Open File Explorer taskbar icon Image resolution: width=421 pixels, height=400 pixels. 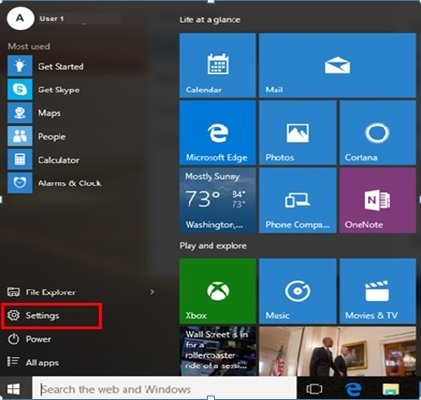click(391, 389)
